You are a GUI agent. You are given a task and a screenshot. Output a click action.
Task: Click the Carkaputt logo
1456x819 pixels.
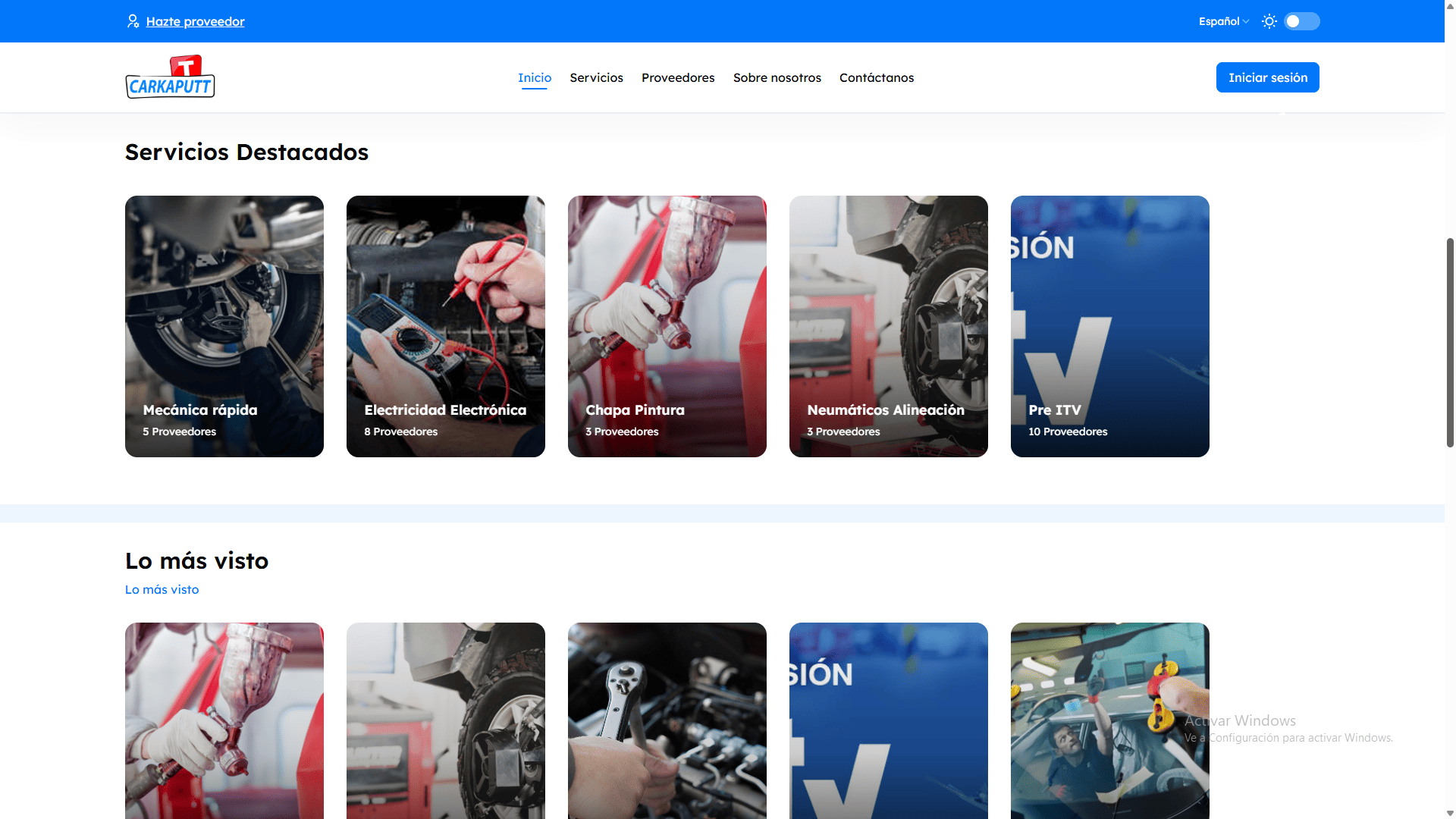click(x=170, y=77)
